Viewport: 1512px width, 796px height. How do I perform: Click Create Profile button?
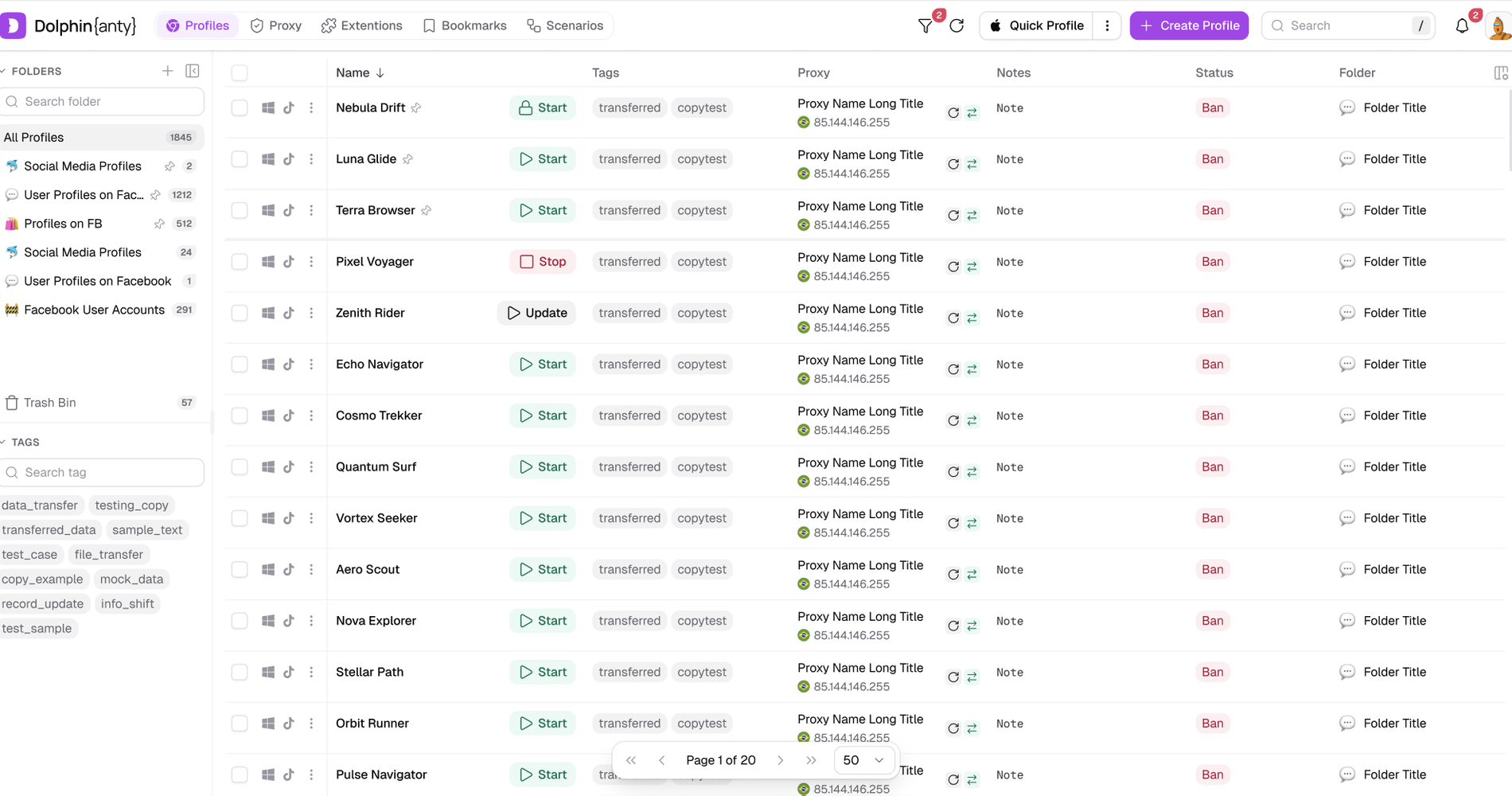1189,25
